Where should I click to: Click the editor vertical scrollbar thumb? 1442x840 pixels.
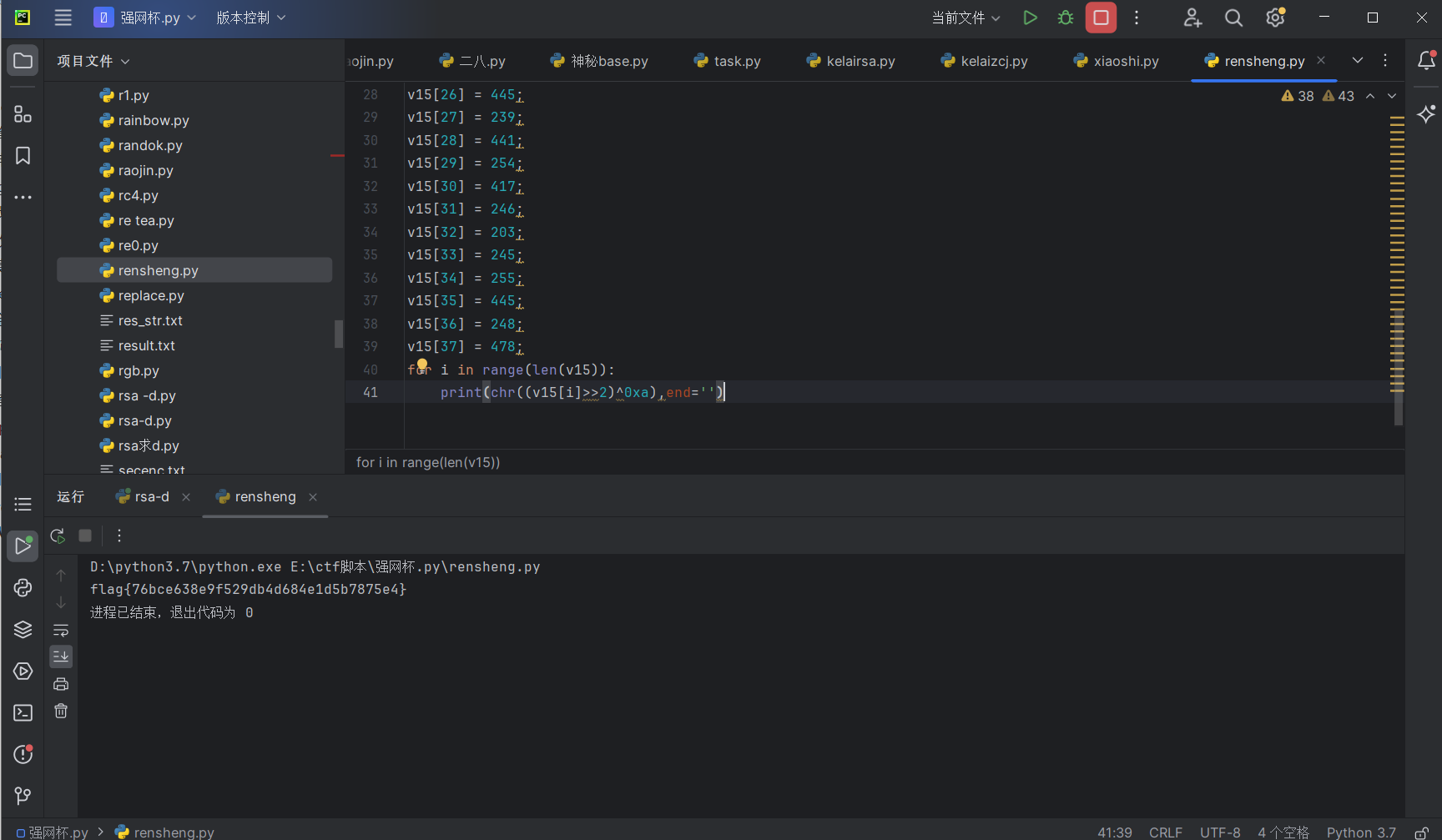point(1399,367)
